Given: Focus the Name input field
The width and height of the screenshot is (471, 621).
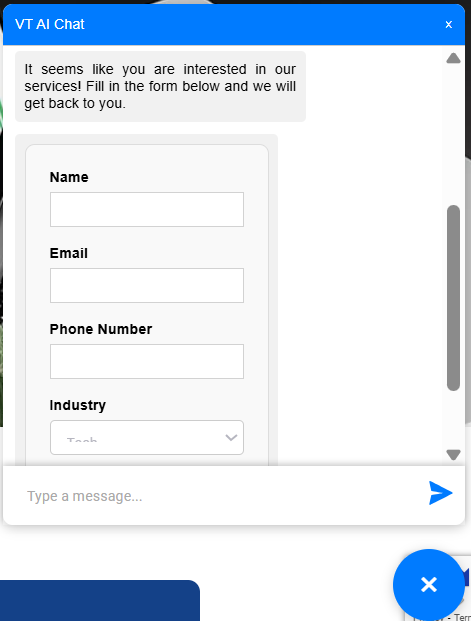Looking at the screenshot, I should click(147, 210).
